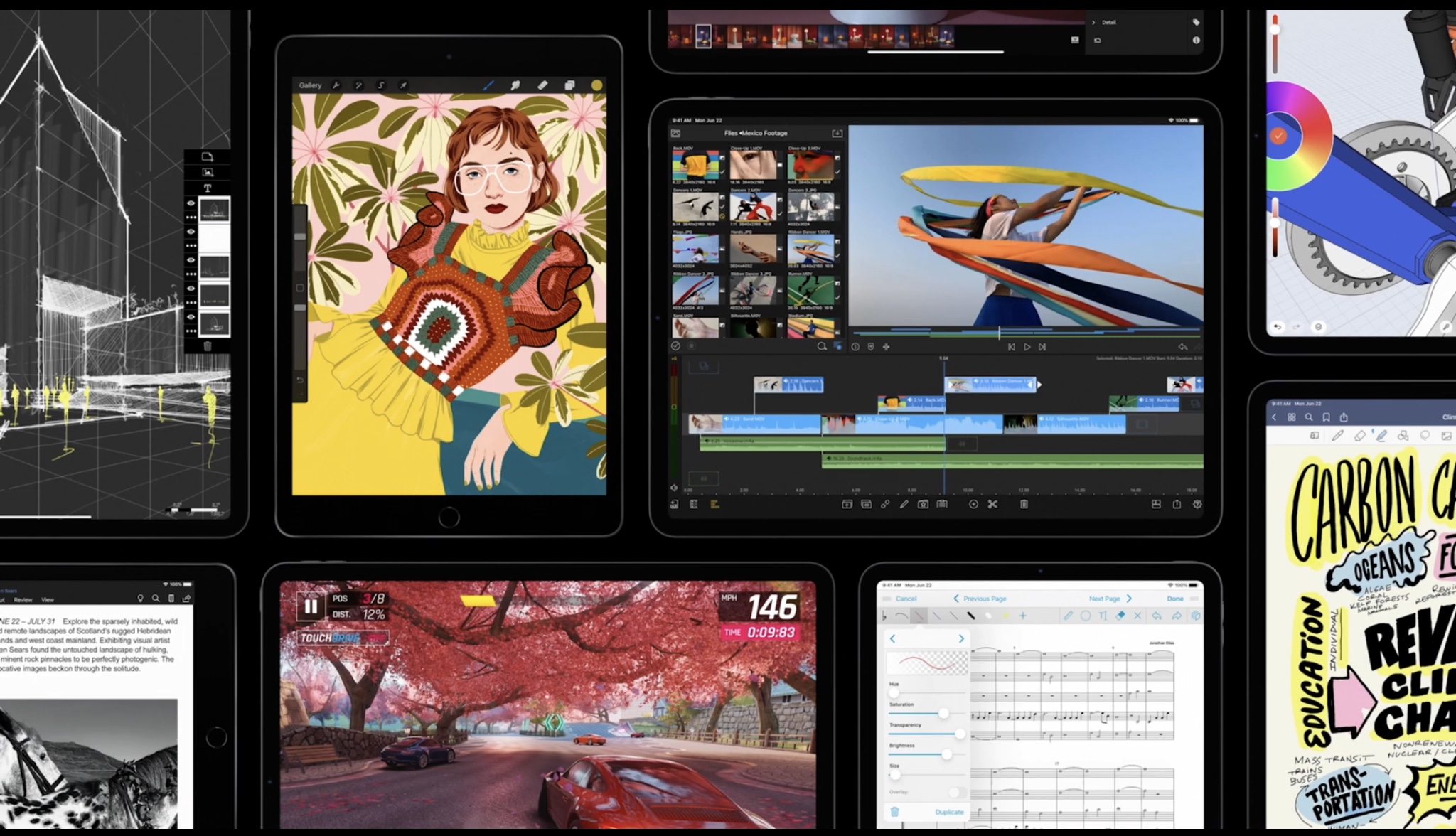1456x836 pixels.
Task: Select the Procreate smudge tool
Action: (x=515, y=85)
